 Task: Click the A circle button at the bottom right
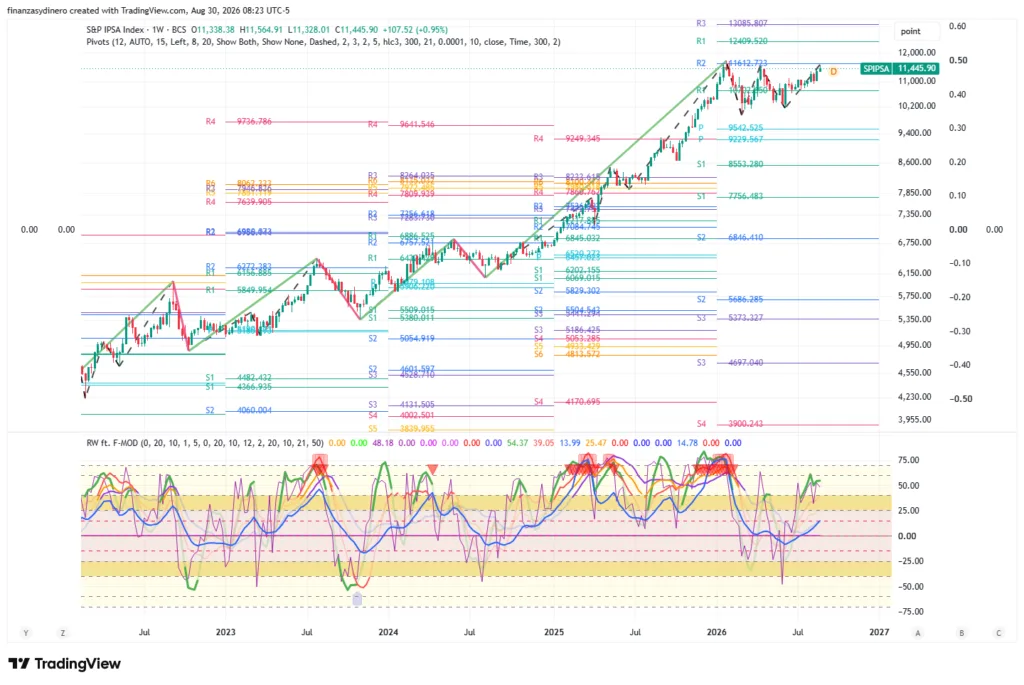(x=918, y=633)
